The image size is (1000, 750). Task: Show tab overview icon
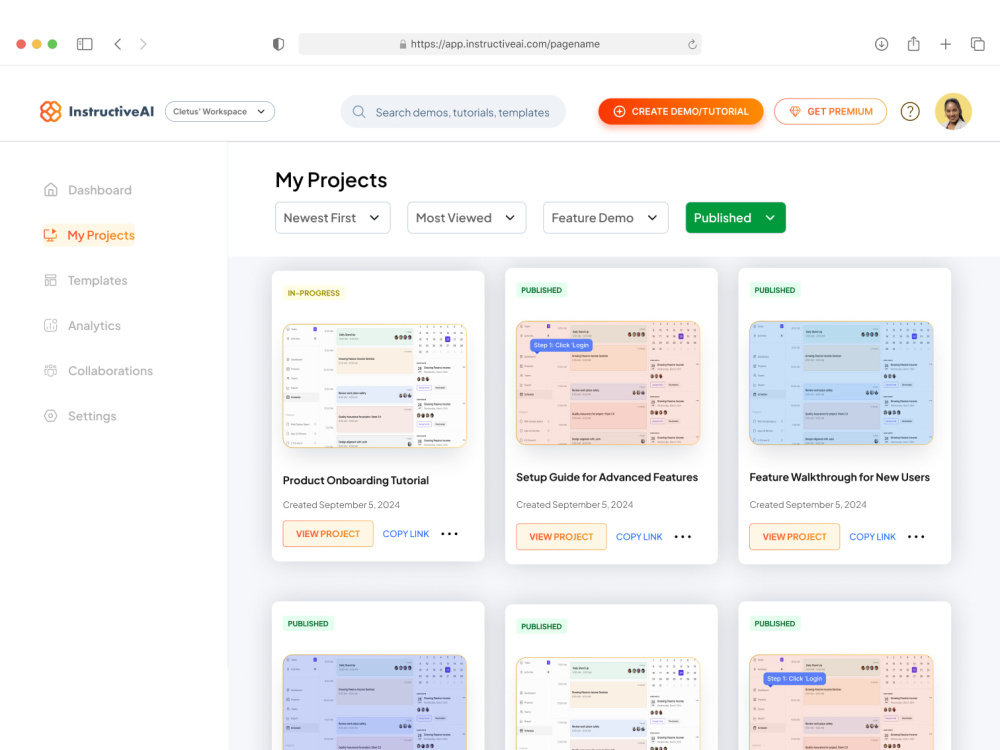978,44
